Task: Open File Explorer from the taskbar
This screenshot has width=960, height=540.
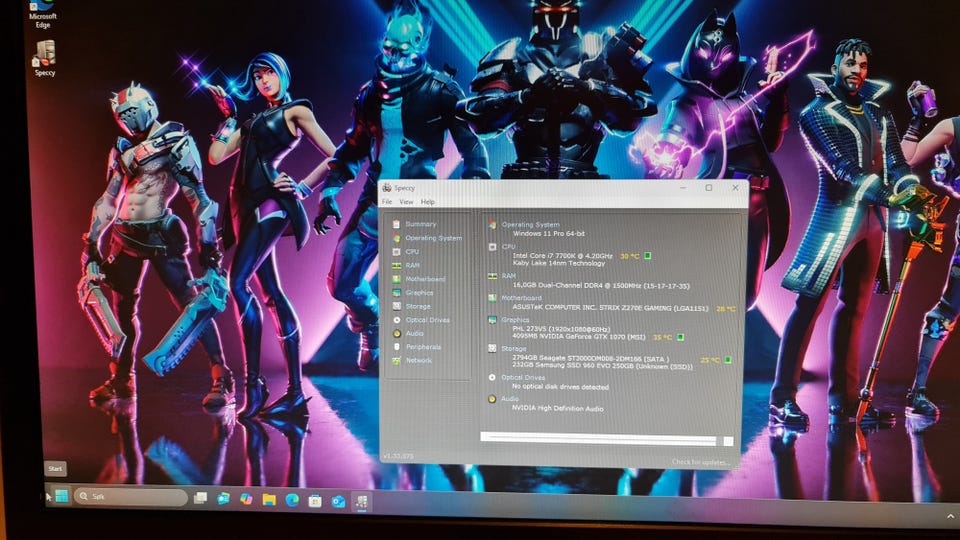Action: 269,500
